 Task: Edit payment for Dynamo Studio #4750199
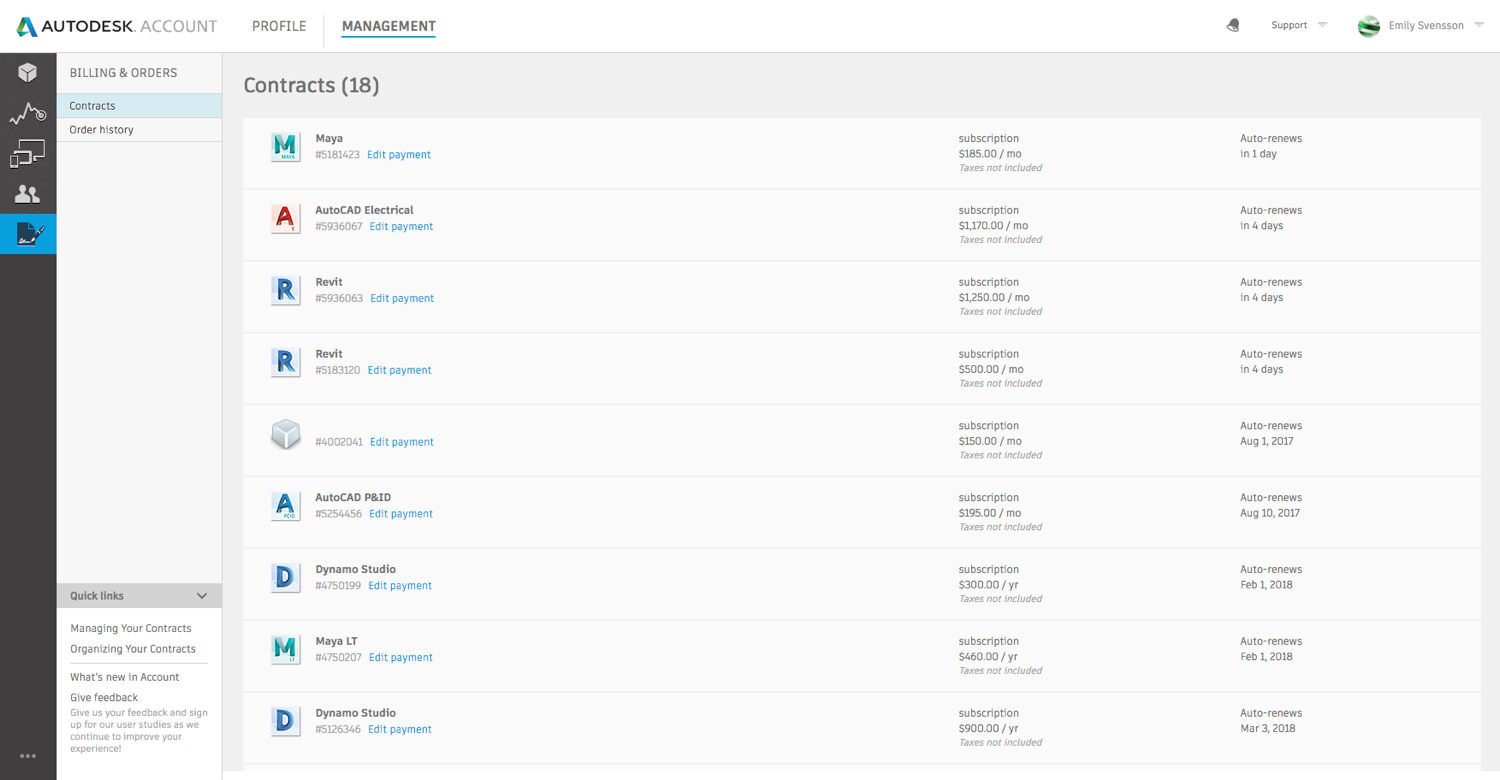pos(400,587)
